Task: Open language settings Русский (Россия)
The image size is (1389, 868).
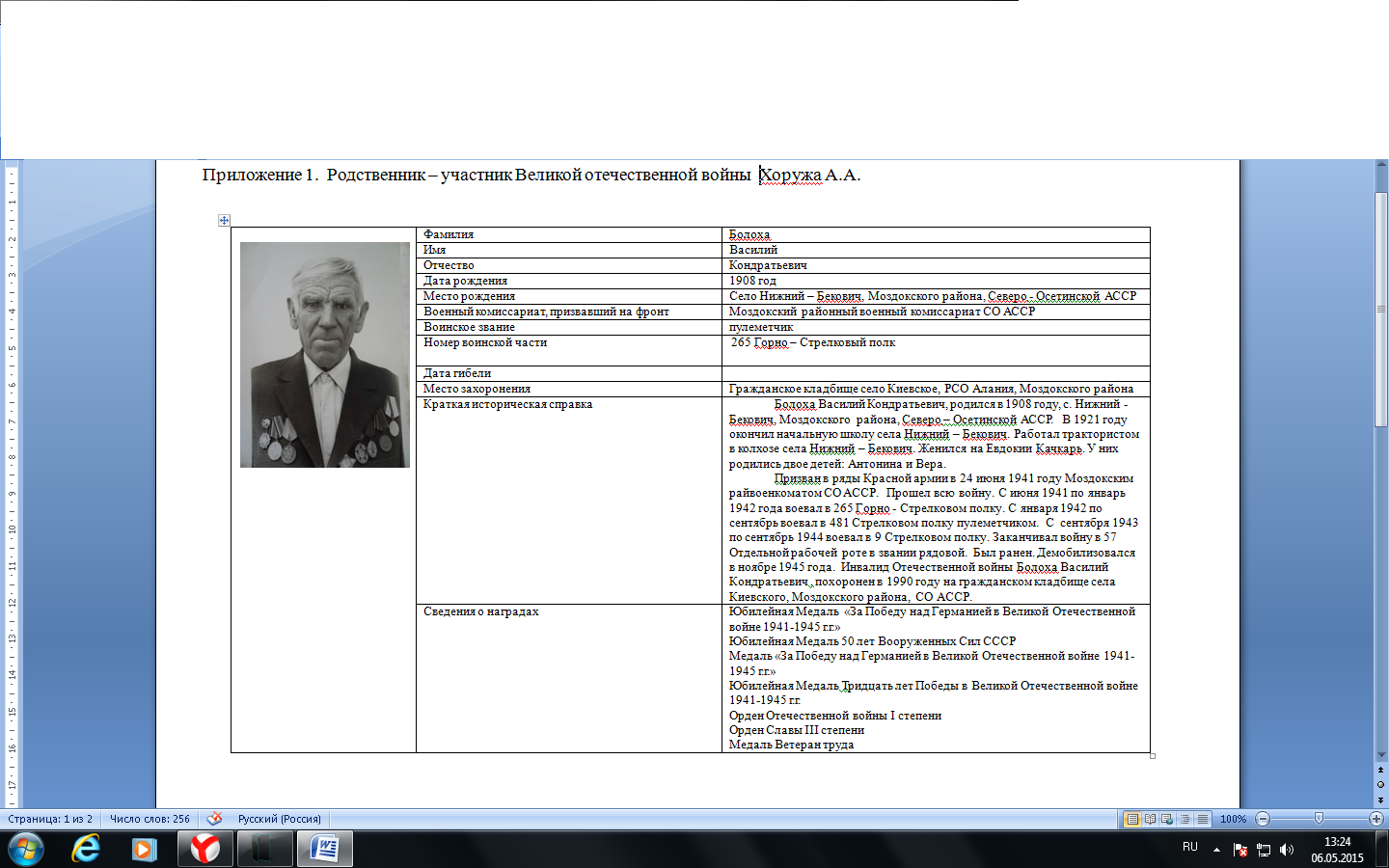Action: 280,819
